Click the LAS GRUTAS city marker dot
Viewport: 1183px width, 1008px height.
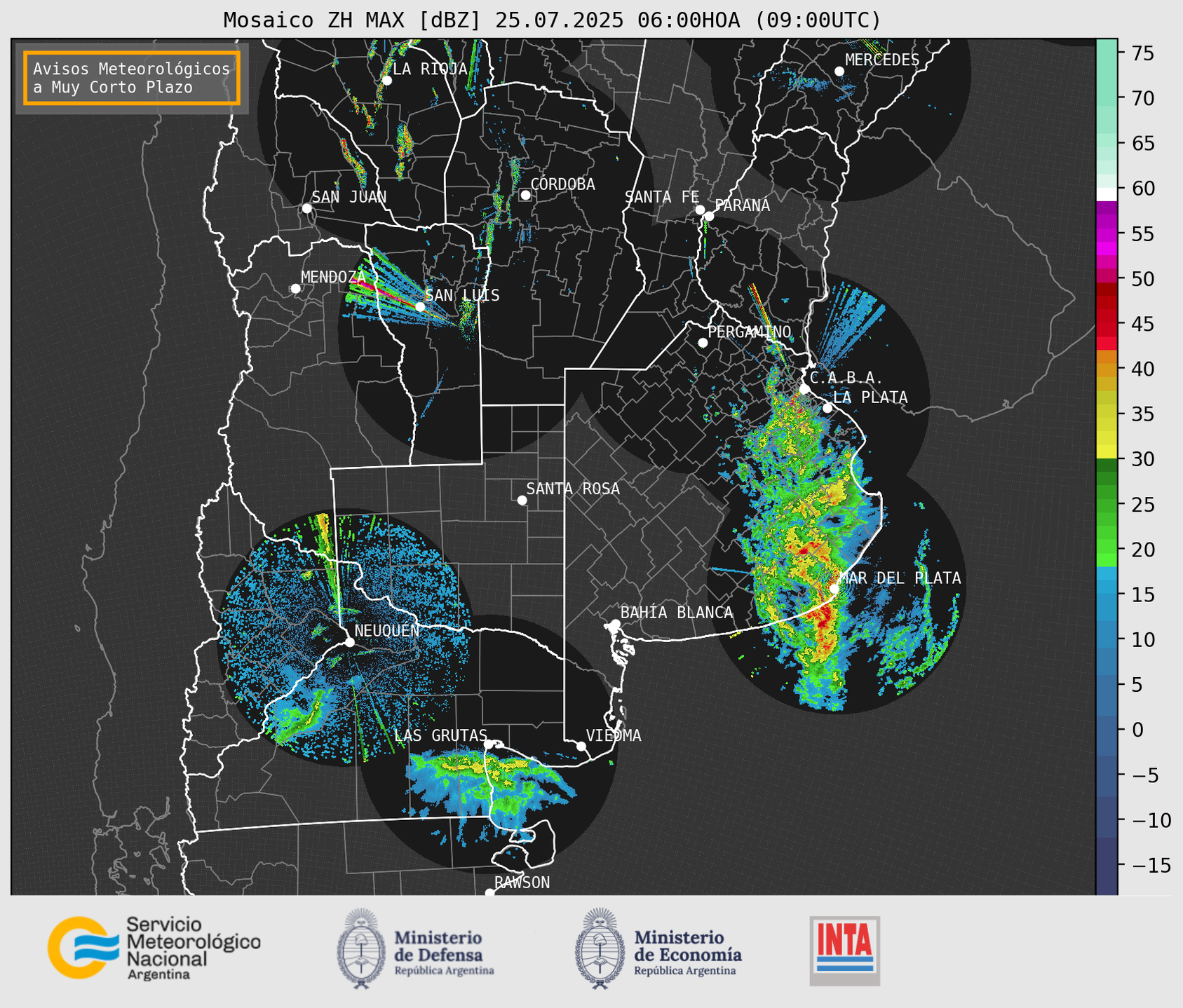pos(489,744)
